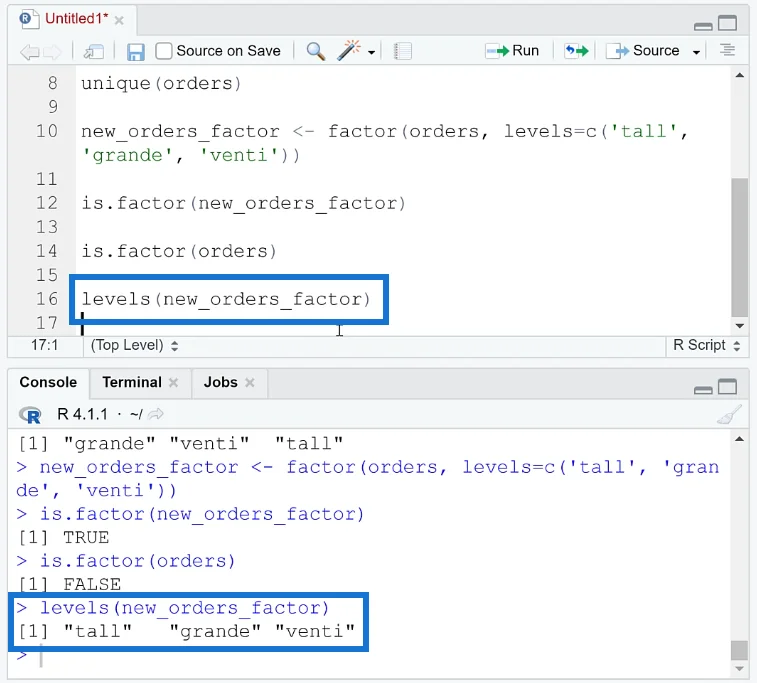This screenshot has height=683, width=757.
Task: Select the Untitled1 script tab
Action: pyautogui.click(x=76, y=19)
